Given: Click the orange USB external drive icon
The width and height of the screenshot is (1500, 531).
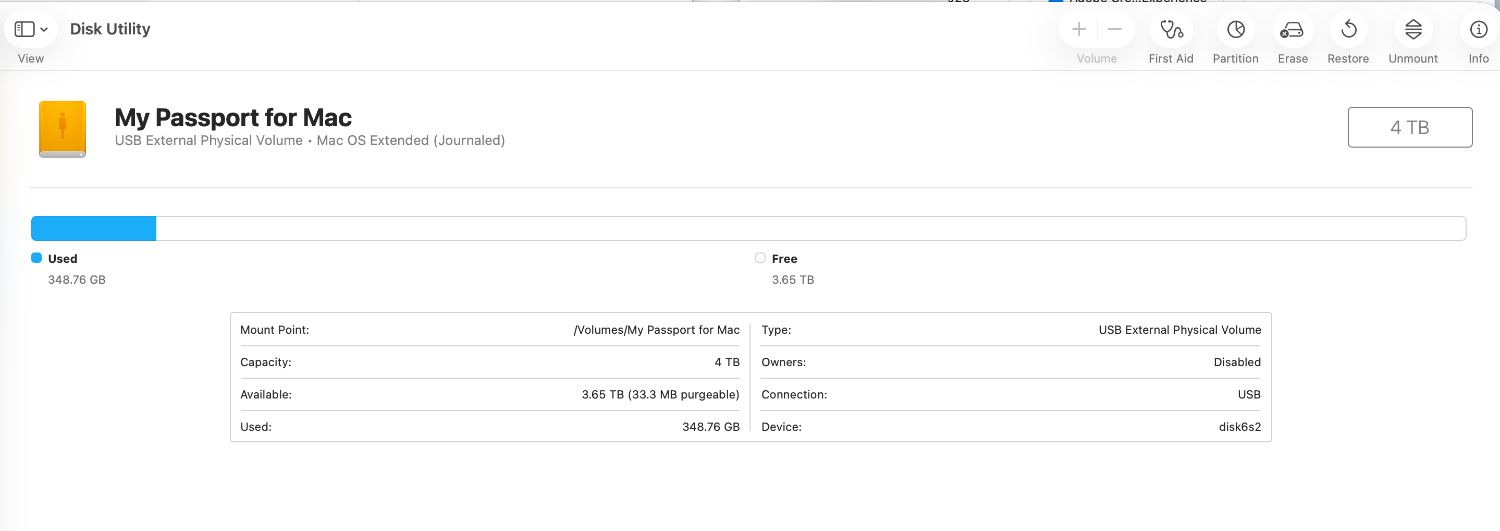Looking at the screenshot, I should tap(62, 129).
